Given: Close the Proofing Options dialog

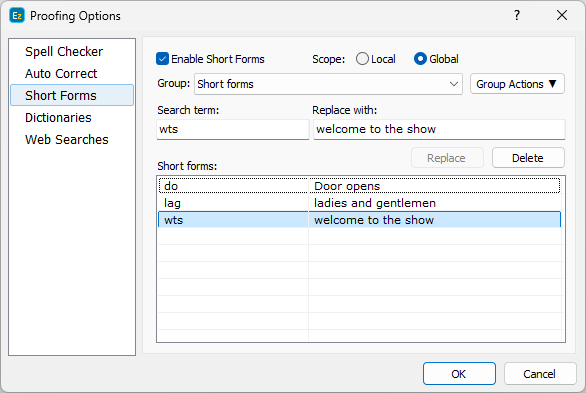Looking at the screenshot, I should (562, 15).
